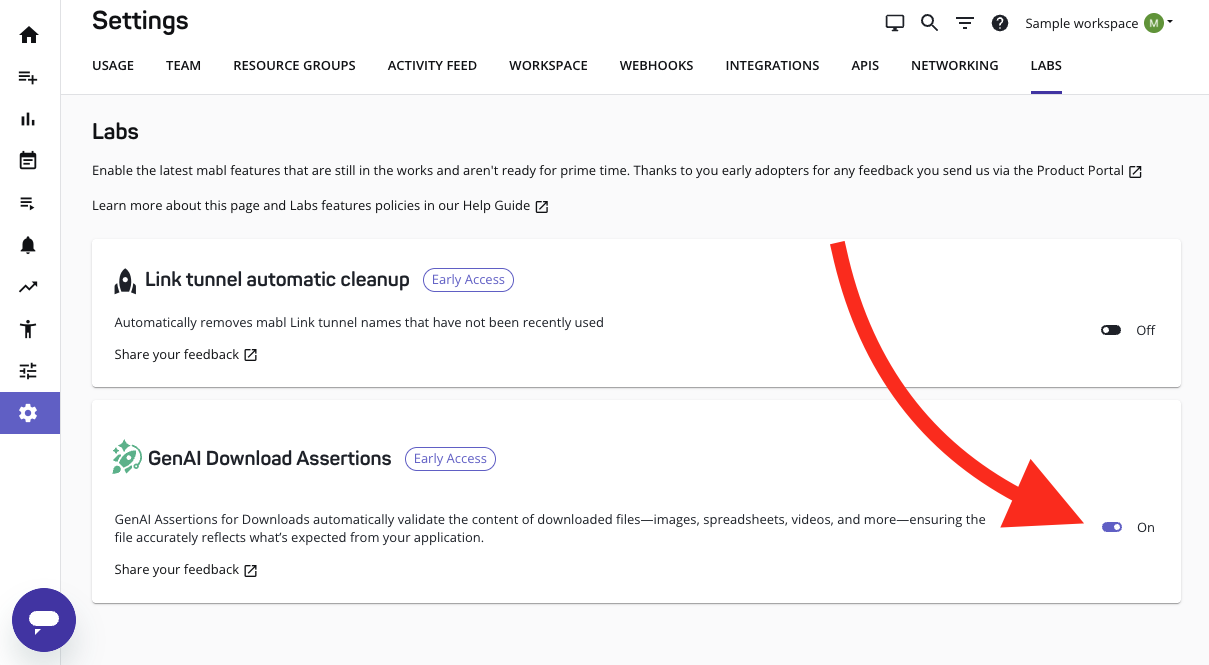Open the help question-mark icon
The height and width of the screenshot is (665, 1209).
pyautogui.click(x=1000, y=22)
